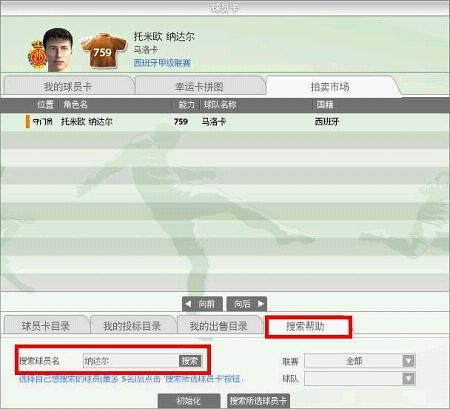
Task: Click the 搜索 button beside the name field
Action: pyautogui.click(x=190, y=361)
